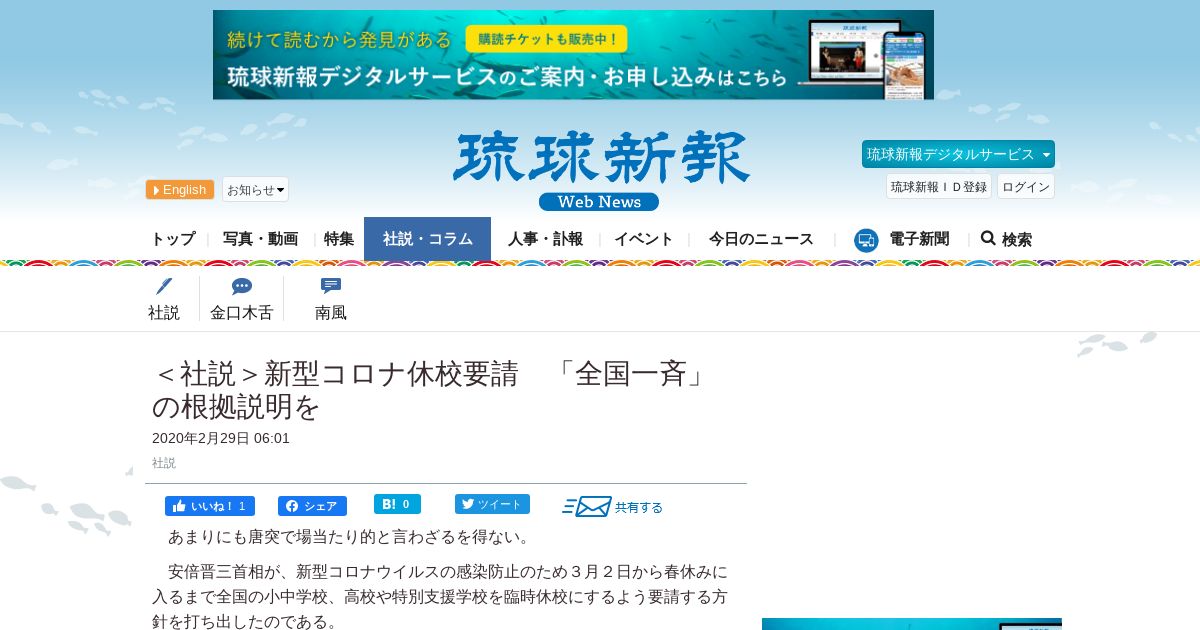Click the 共有する link
1200x630 pixels.
coord(639,507)
